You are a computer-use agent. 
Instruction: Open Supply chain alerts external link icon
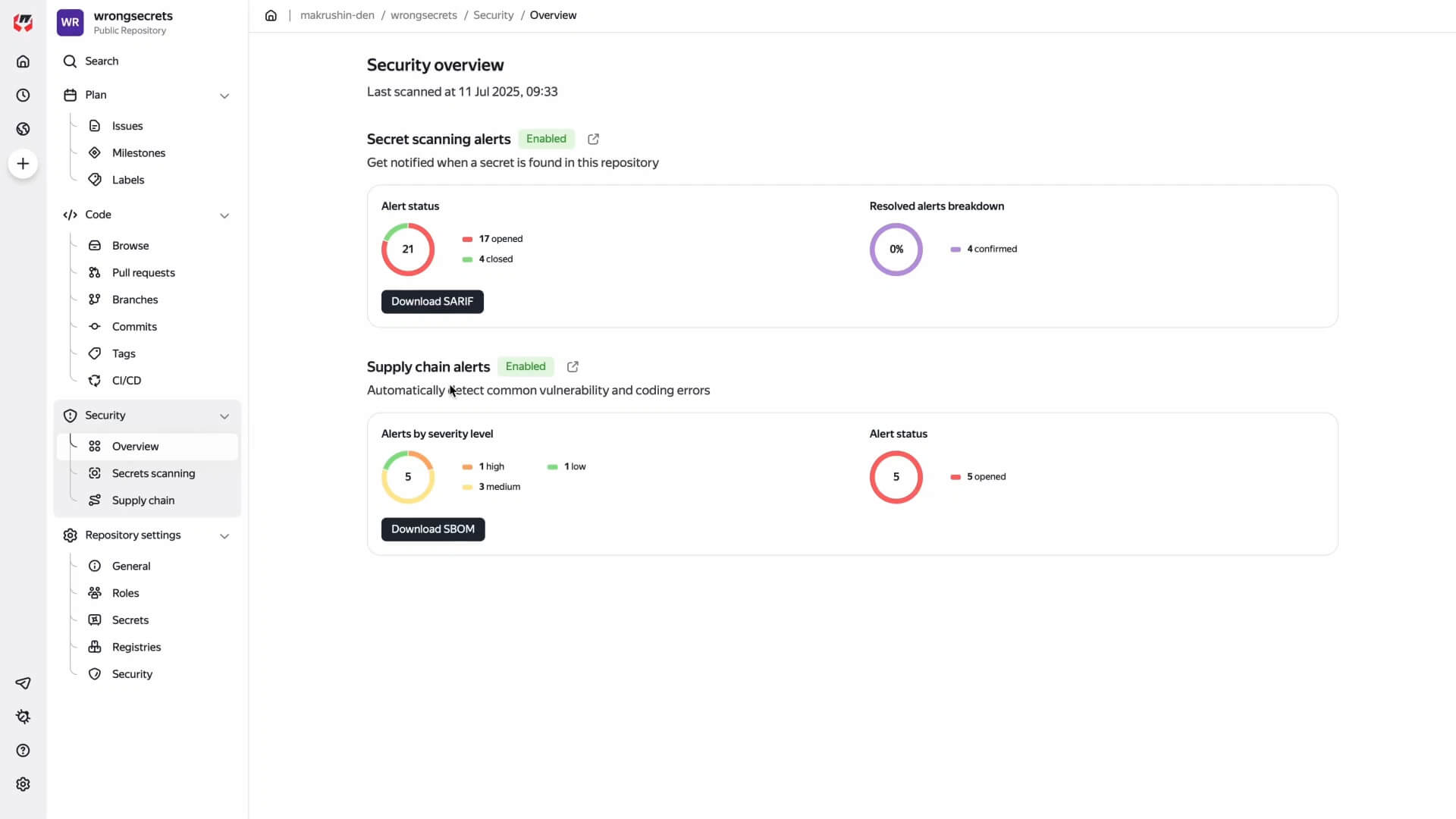pos(573,366)
